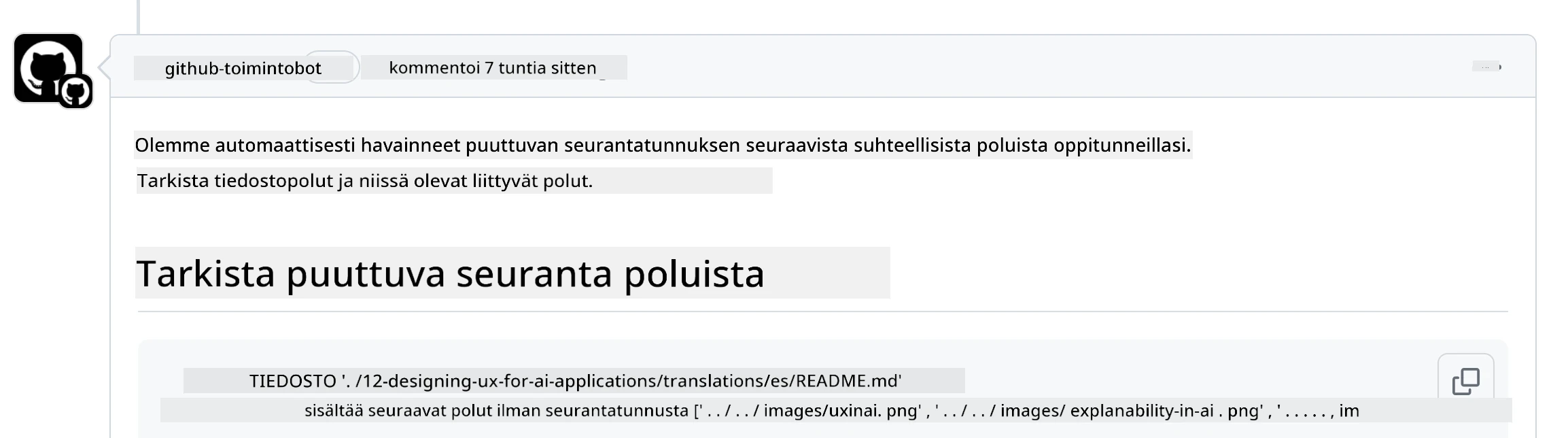
Task: Click the horizontal rule under the heading
Action: pos(822,311)
